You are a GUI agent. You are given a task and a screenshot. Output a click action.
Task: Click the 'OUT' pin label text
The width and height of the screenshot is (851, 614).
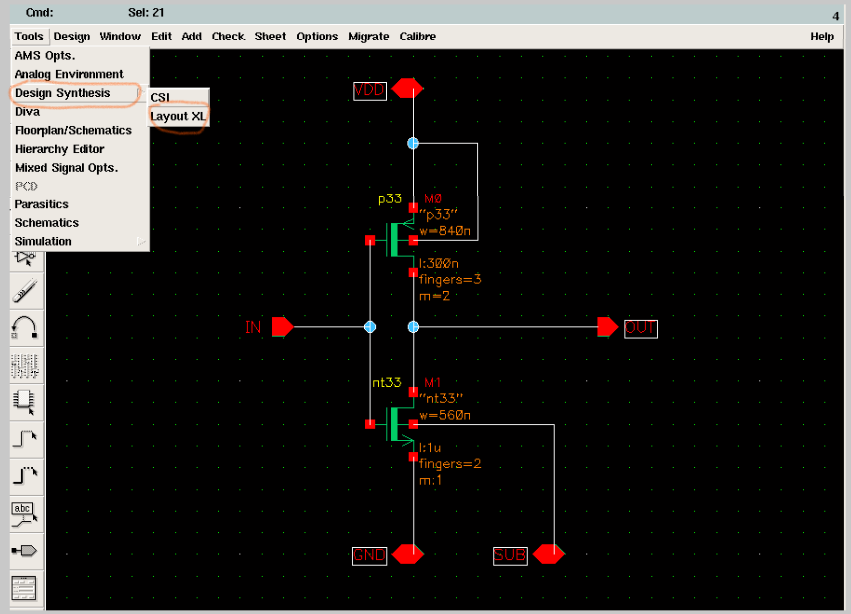[x=640, y=328]
